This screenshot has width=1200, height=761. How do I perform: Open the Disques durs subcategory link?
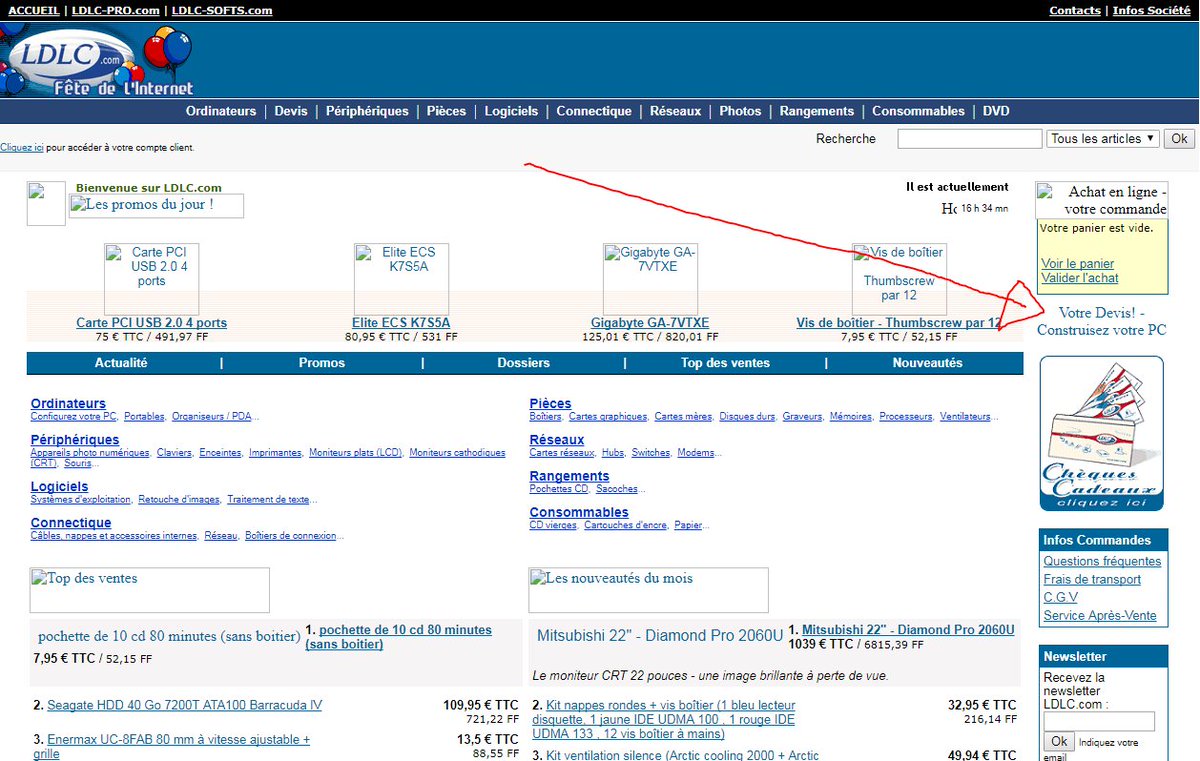(x=747, y=416)
